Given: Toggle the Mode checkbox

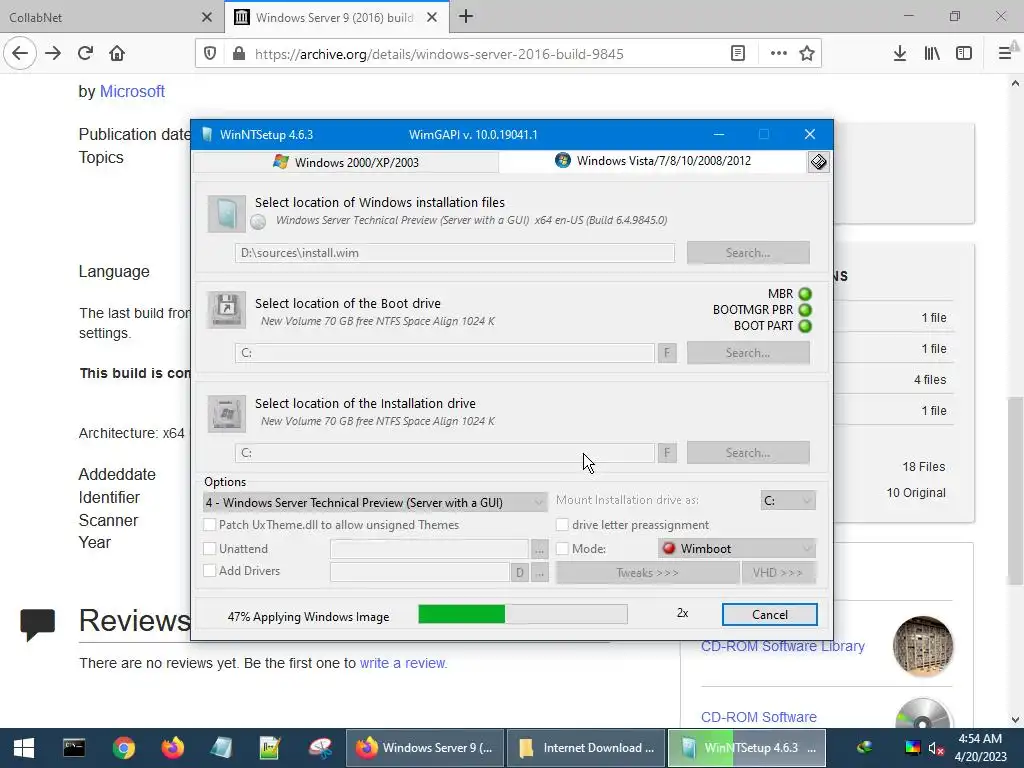Looking at the screenshot, I should click(x=562, y=549).
